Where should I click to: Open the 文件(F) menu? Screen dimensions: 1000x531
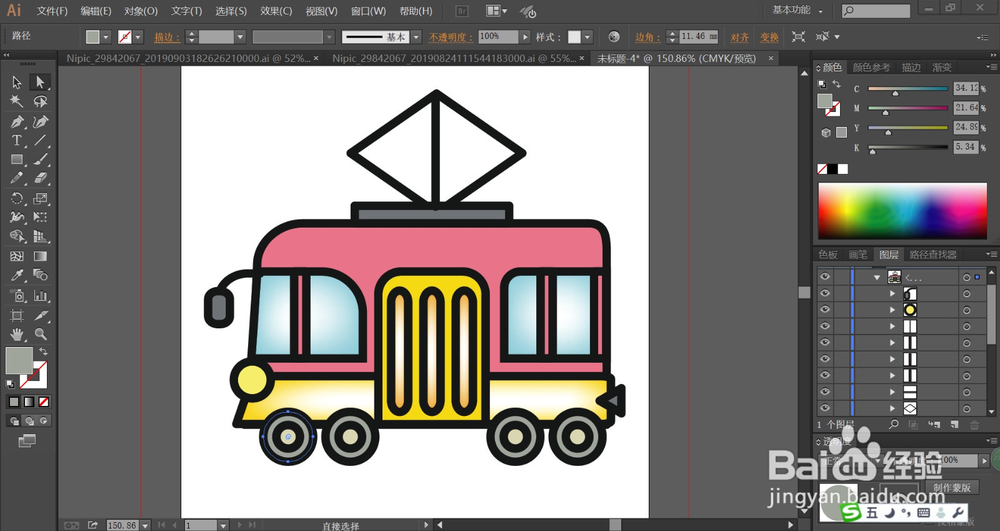[52, 11]
